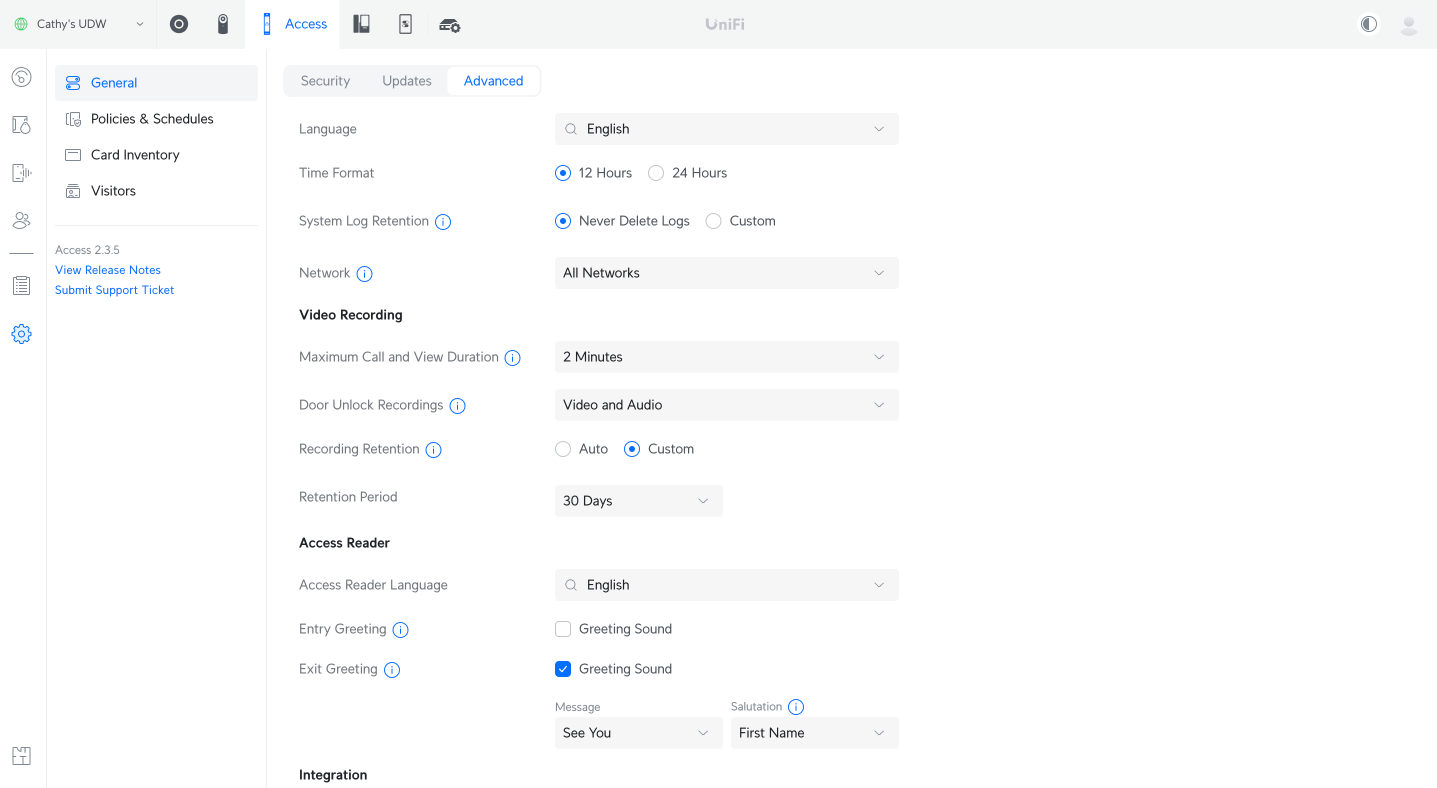
Task: Open the Dashboard icon in left rail
Action: click(22, 77)
